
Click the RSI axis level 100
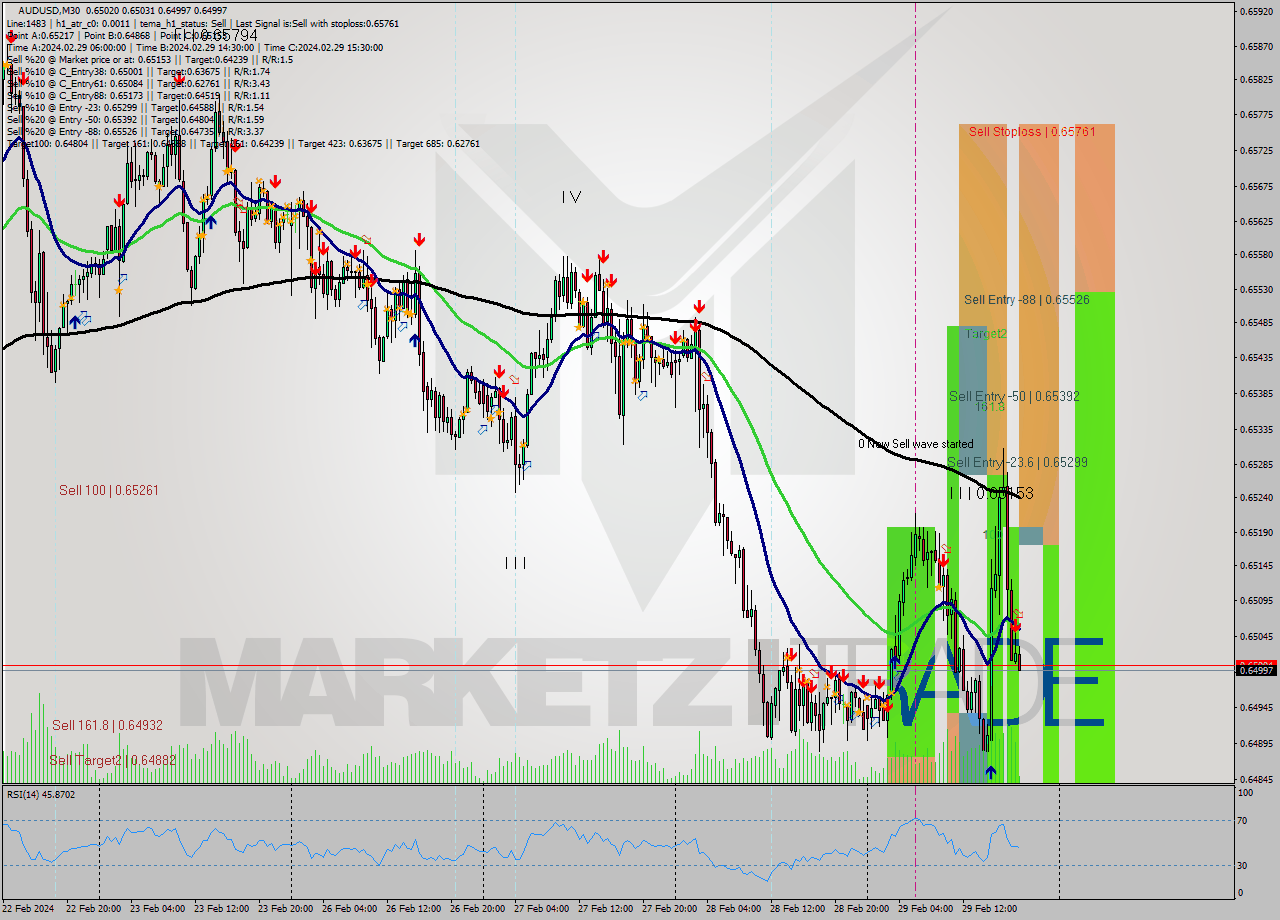[1247, 792]
